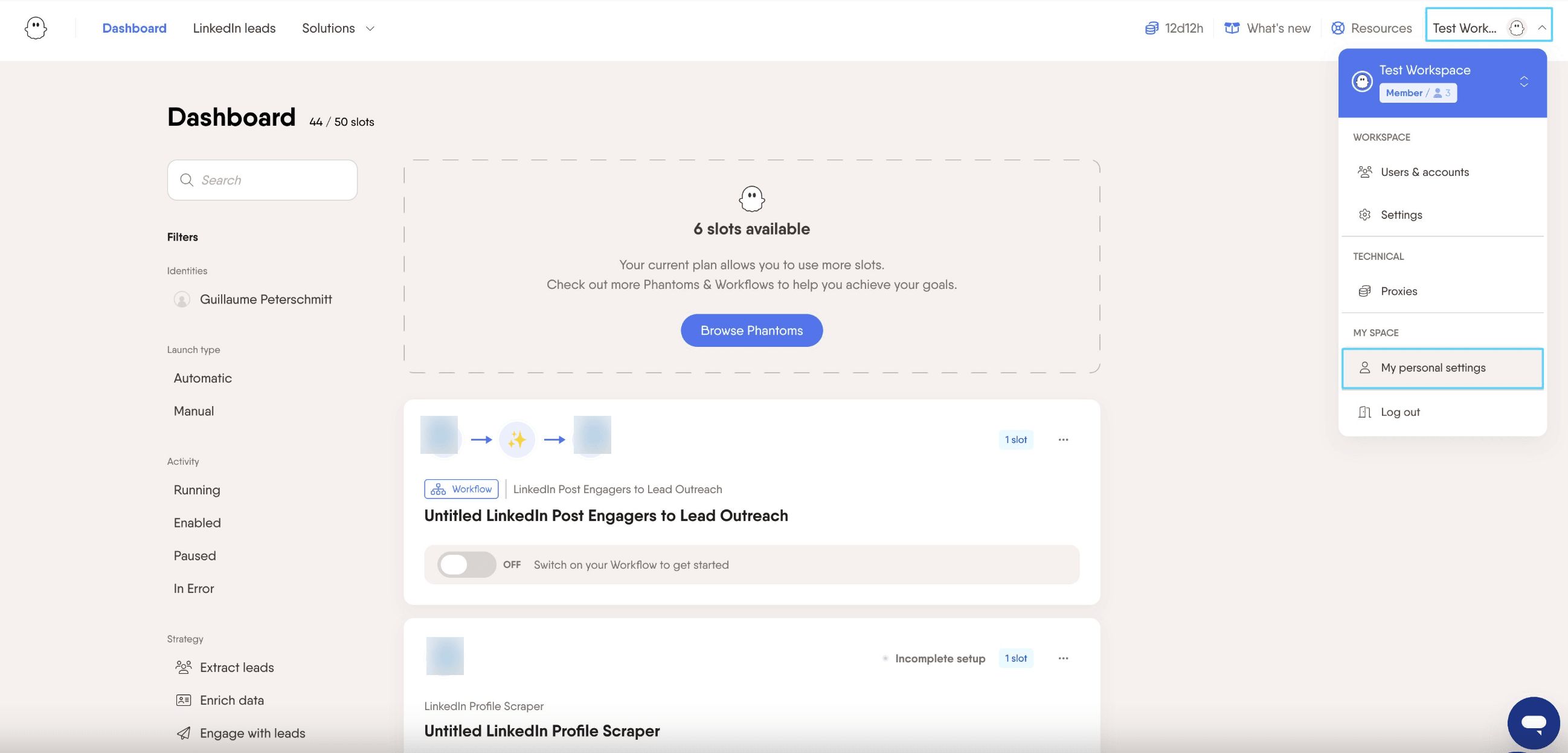1568x753 pixels.
Task: Click the 12d12h execution time indicator
Action: 1174,28
